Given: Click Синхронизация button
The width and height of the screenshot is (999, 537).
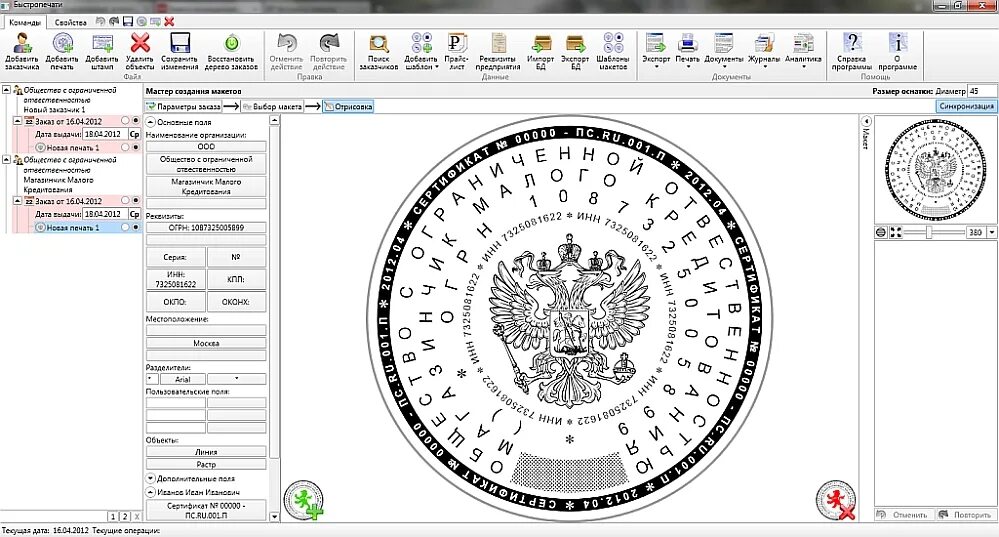Looking at the screenshot, I should (x=966, y=106).
